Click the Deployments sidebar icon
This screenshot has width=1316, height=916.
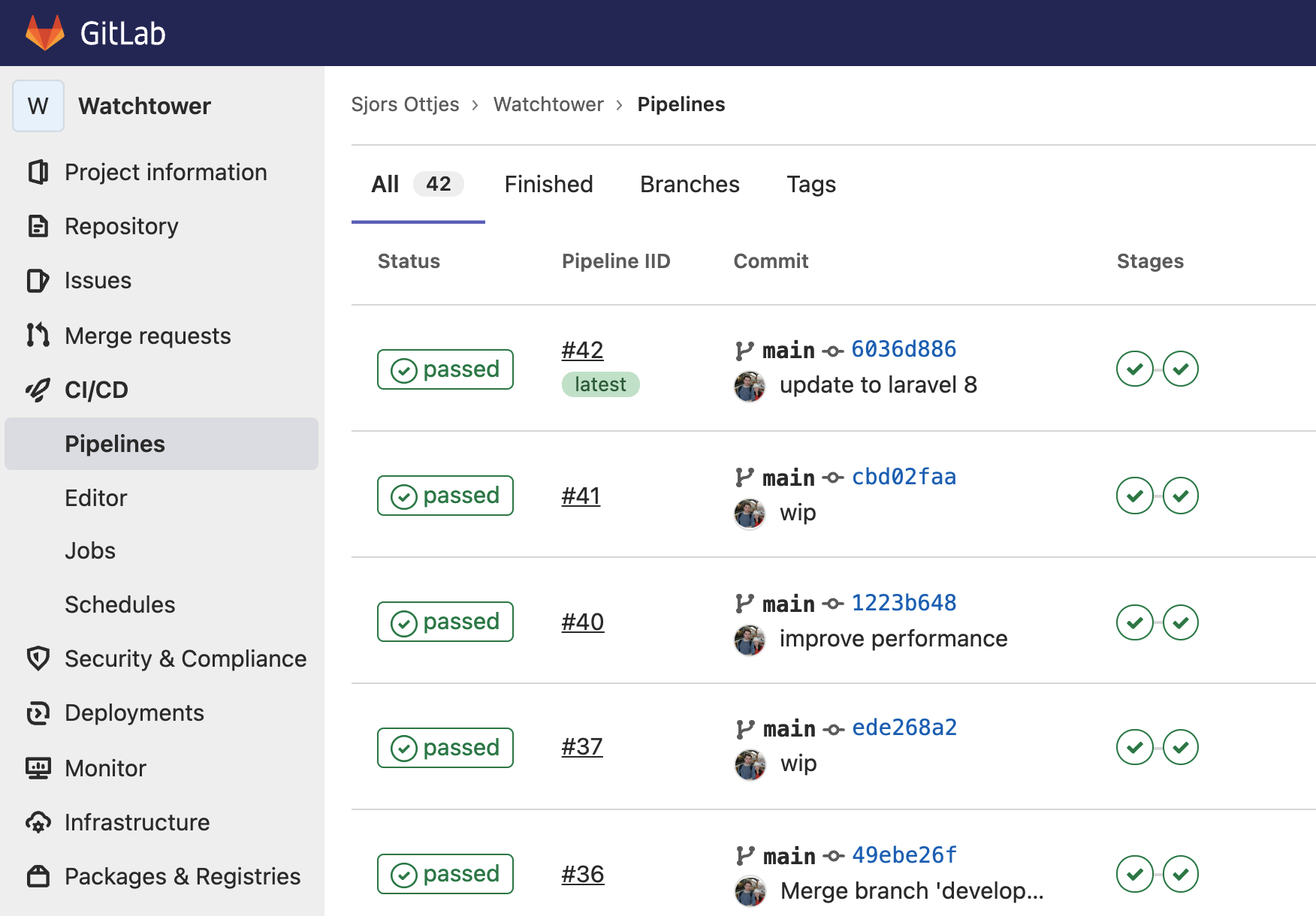click(38, 713)
